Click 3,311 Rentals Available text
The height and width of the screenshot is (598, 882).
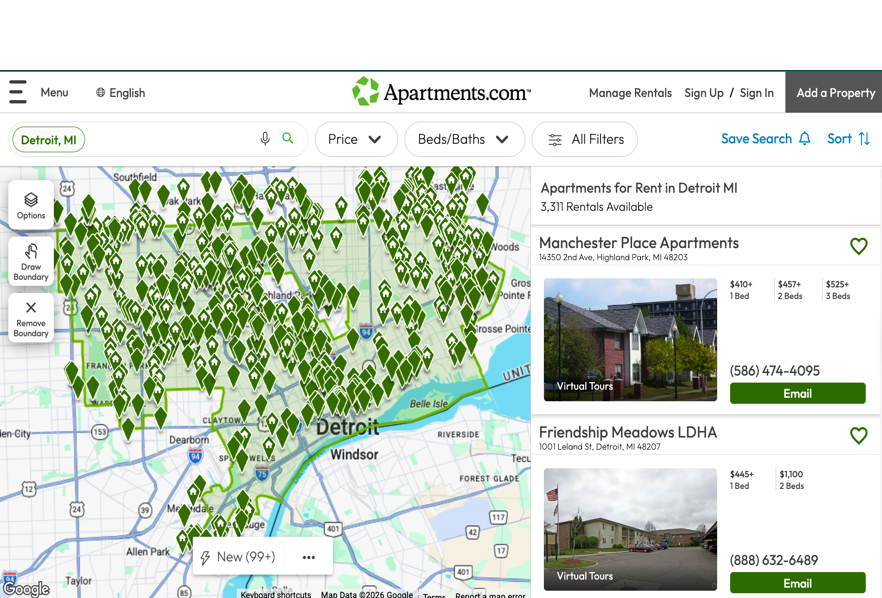click(x=596, y=207)
